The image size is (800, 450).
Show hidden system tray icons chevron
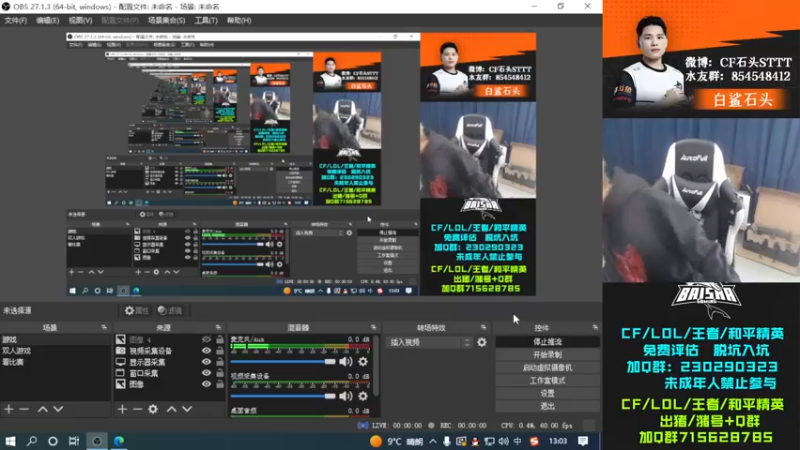click(433, 441)
